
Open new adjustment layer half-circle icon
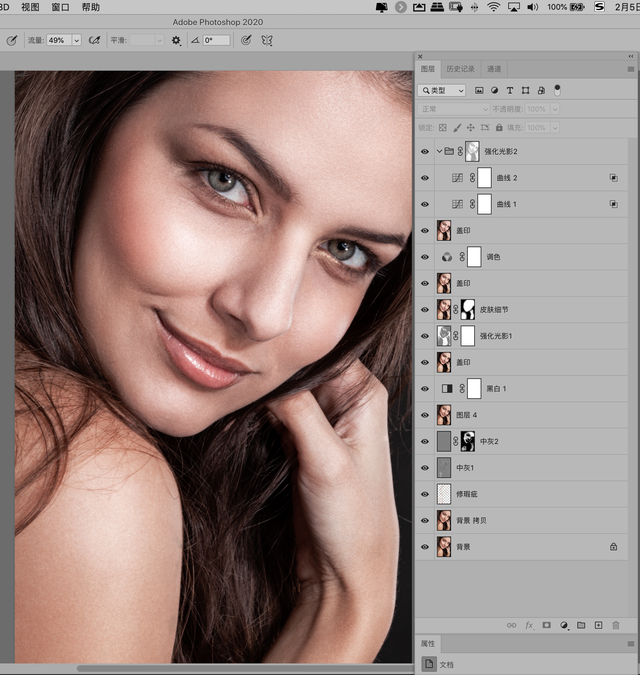click(564, 625)
